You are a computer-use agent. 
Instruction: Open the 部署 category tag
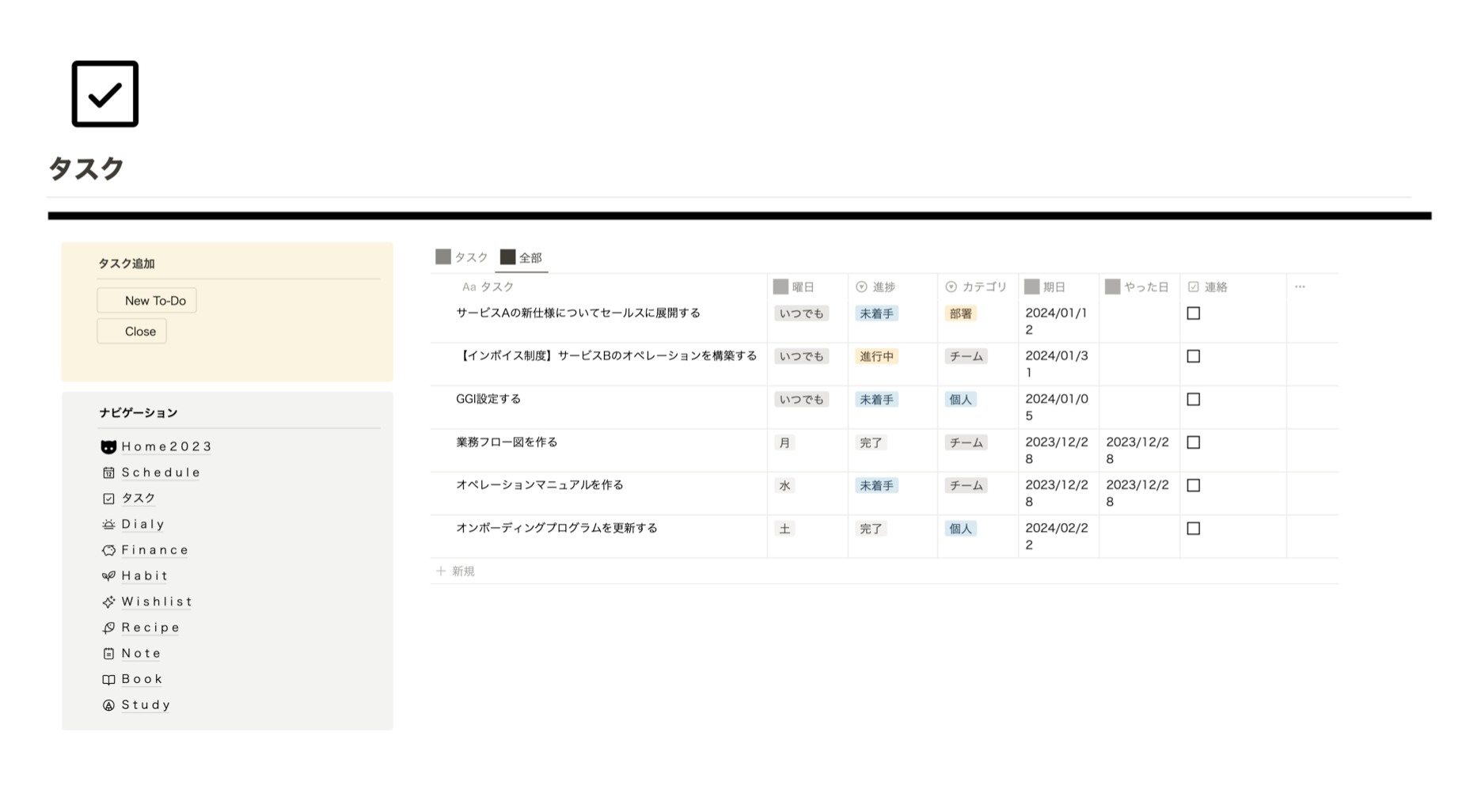(960, 313)
